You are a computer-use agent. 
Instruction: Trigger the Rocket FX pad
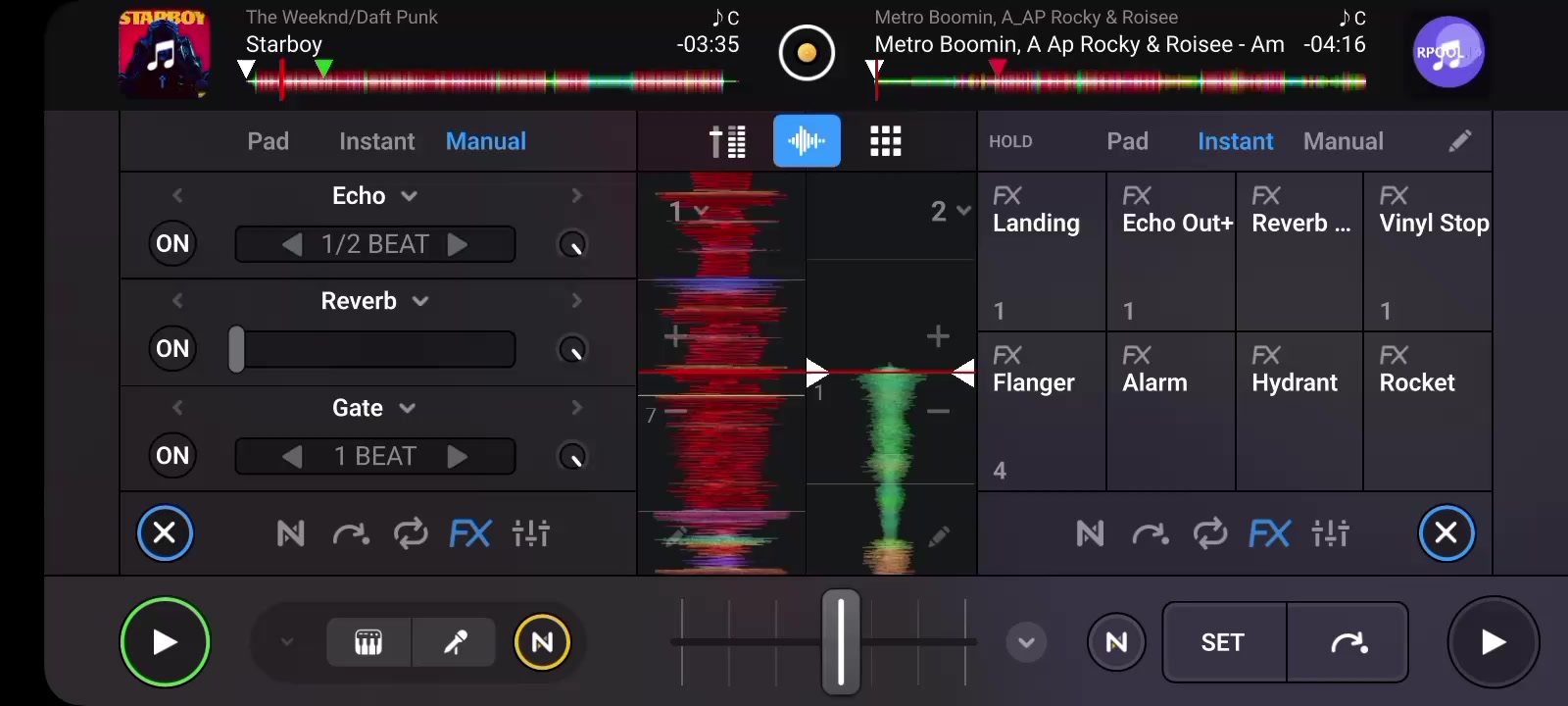1428,412
